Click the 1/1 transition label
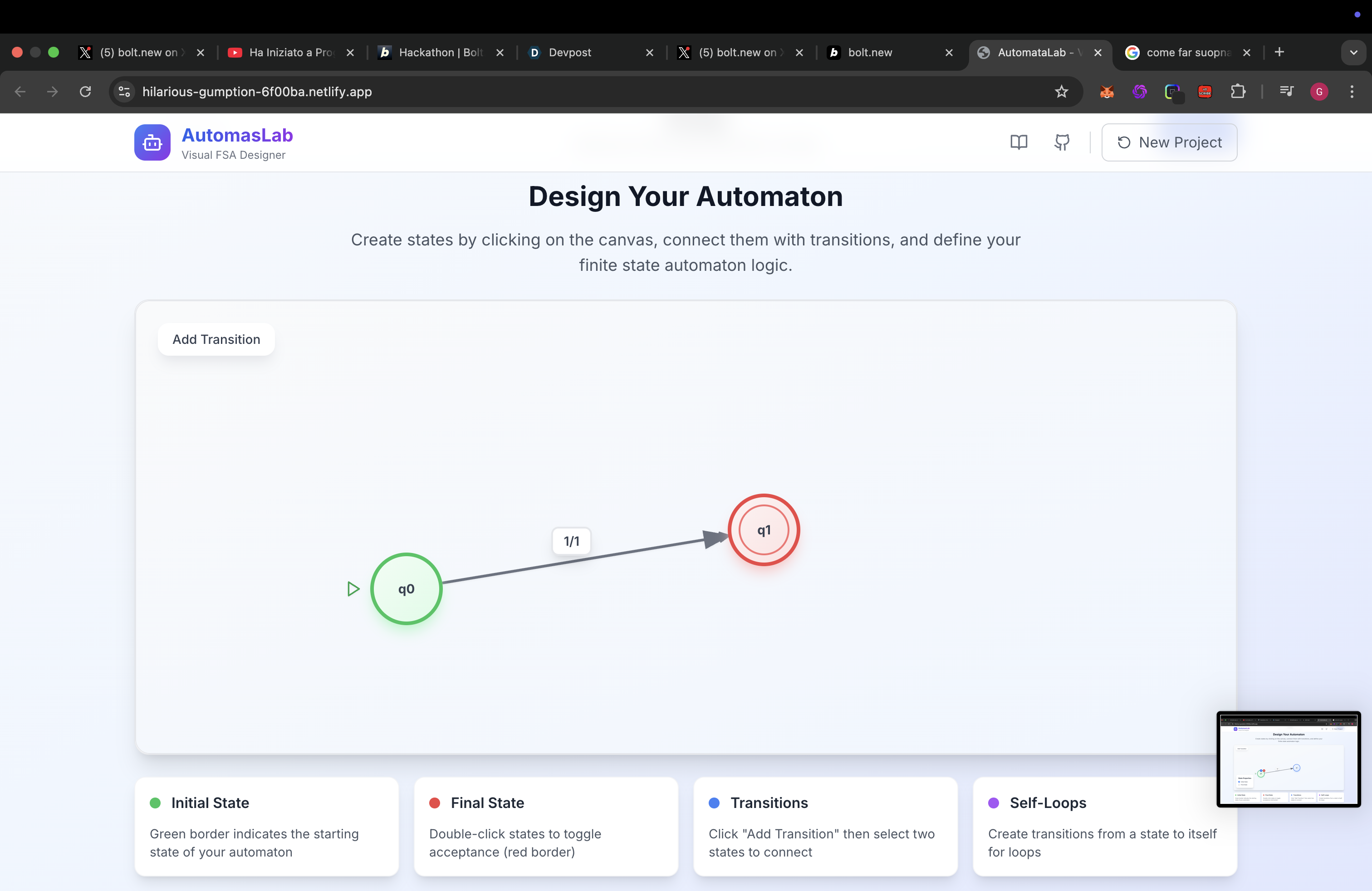1372x891 pixels. tap(571, 541)
